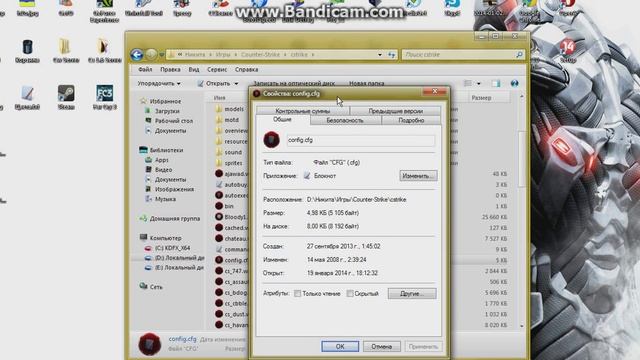Switch to the Предыдущие версии tab
Screen dimensions: 640x360
396,111
